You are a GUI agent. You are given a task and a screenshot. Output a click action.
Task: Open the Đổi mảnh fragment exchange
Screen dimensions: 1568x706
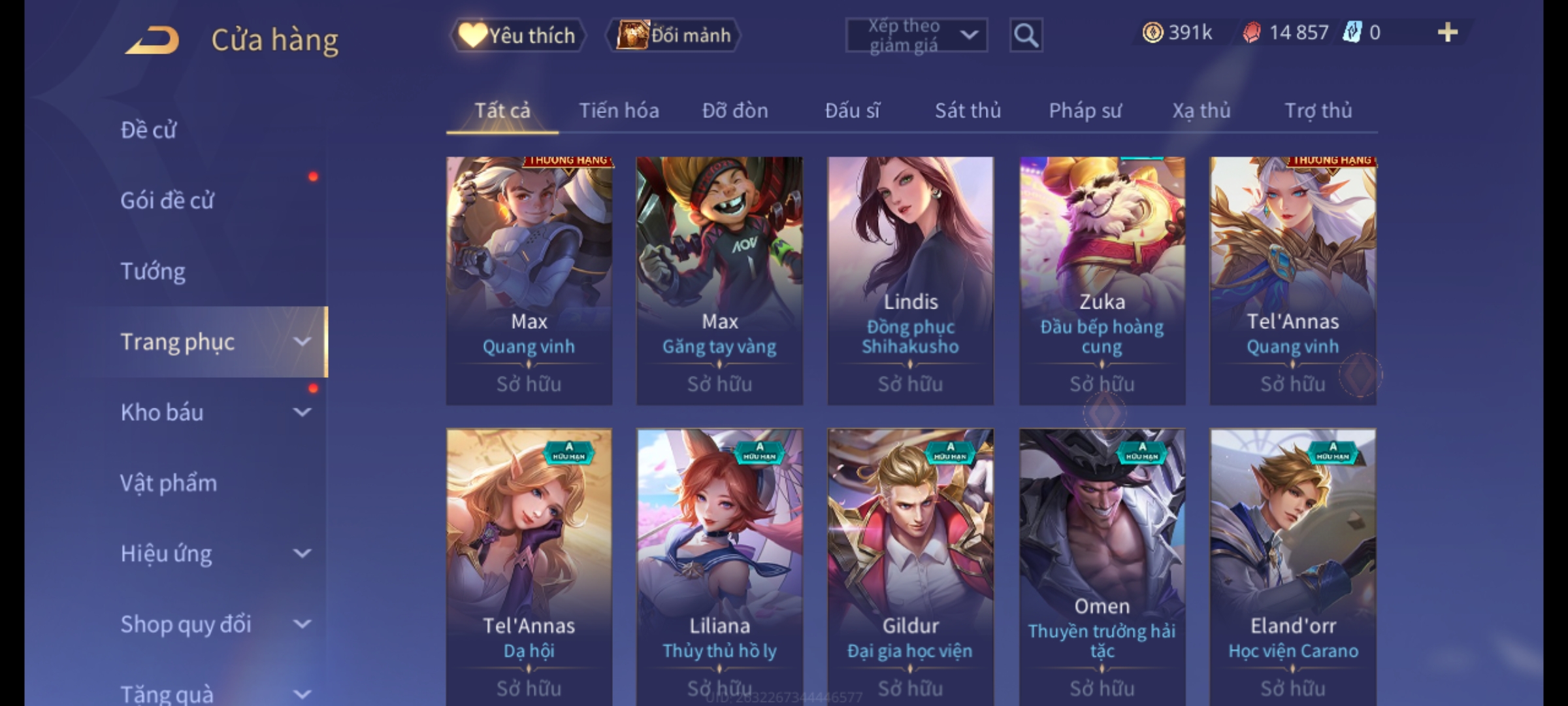point(674,35)
